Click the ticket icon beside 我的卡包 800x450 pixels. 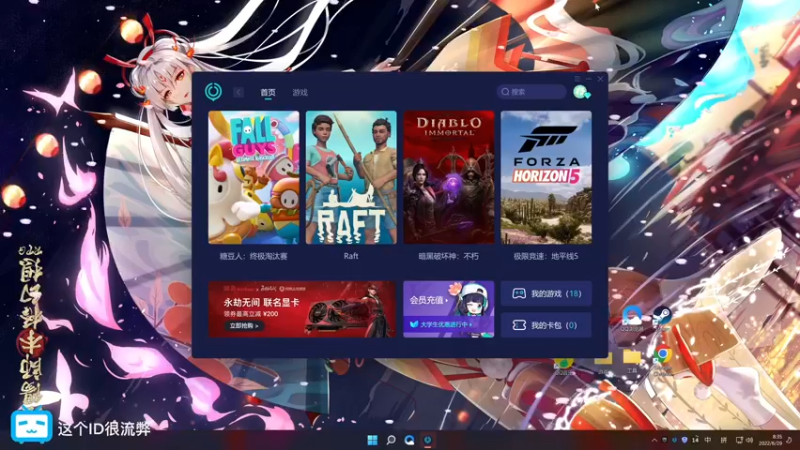click(x=519, y=325)
